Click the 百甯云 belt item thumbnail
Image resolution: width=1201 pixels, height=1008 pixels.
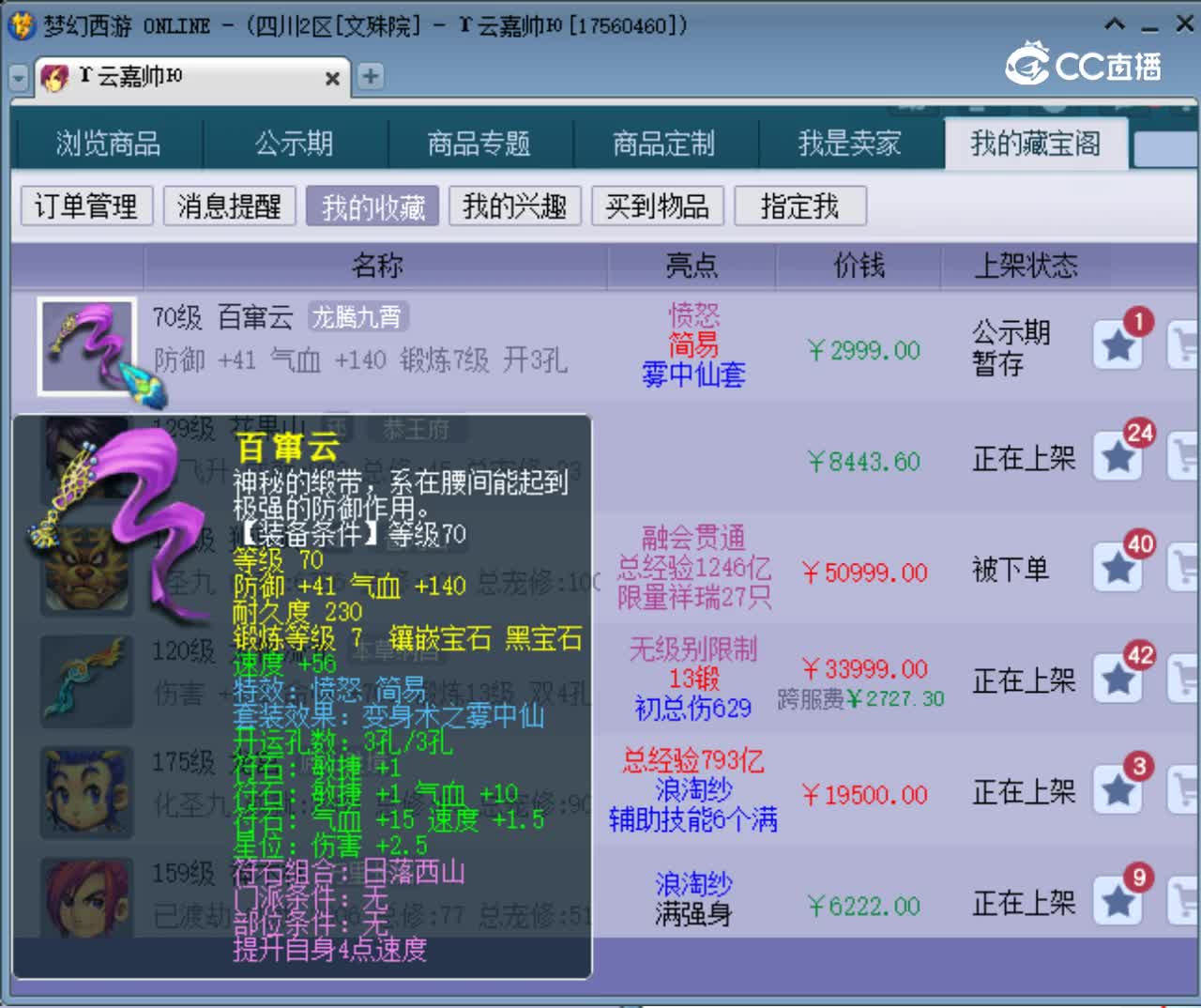coord(86,346)
